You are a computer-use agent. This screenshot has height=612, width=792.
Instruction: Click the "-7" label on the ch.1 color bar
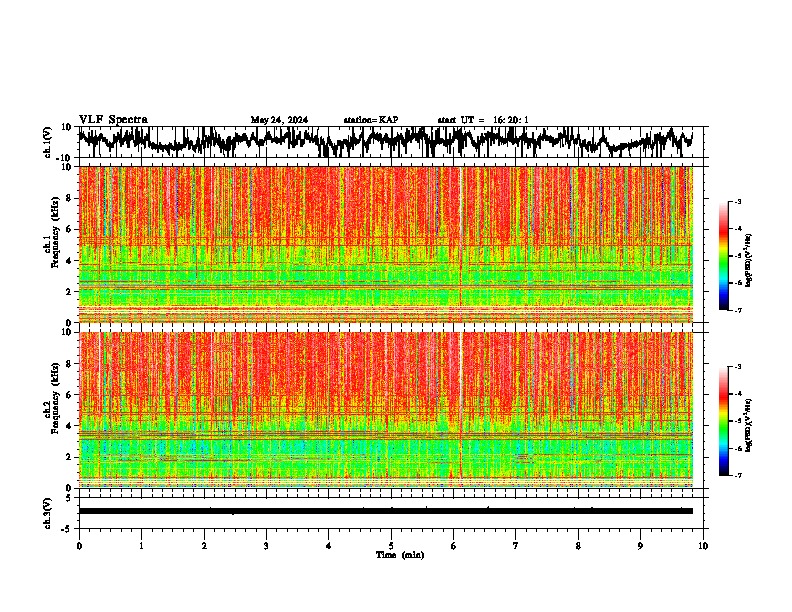point(737,310)
